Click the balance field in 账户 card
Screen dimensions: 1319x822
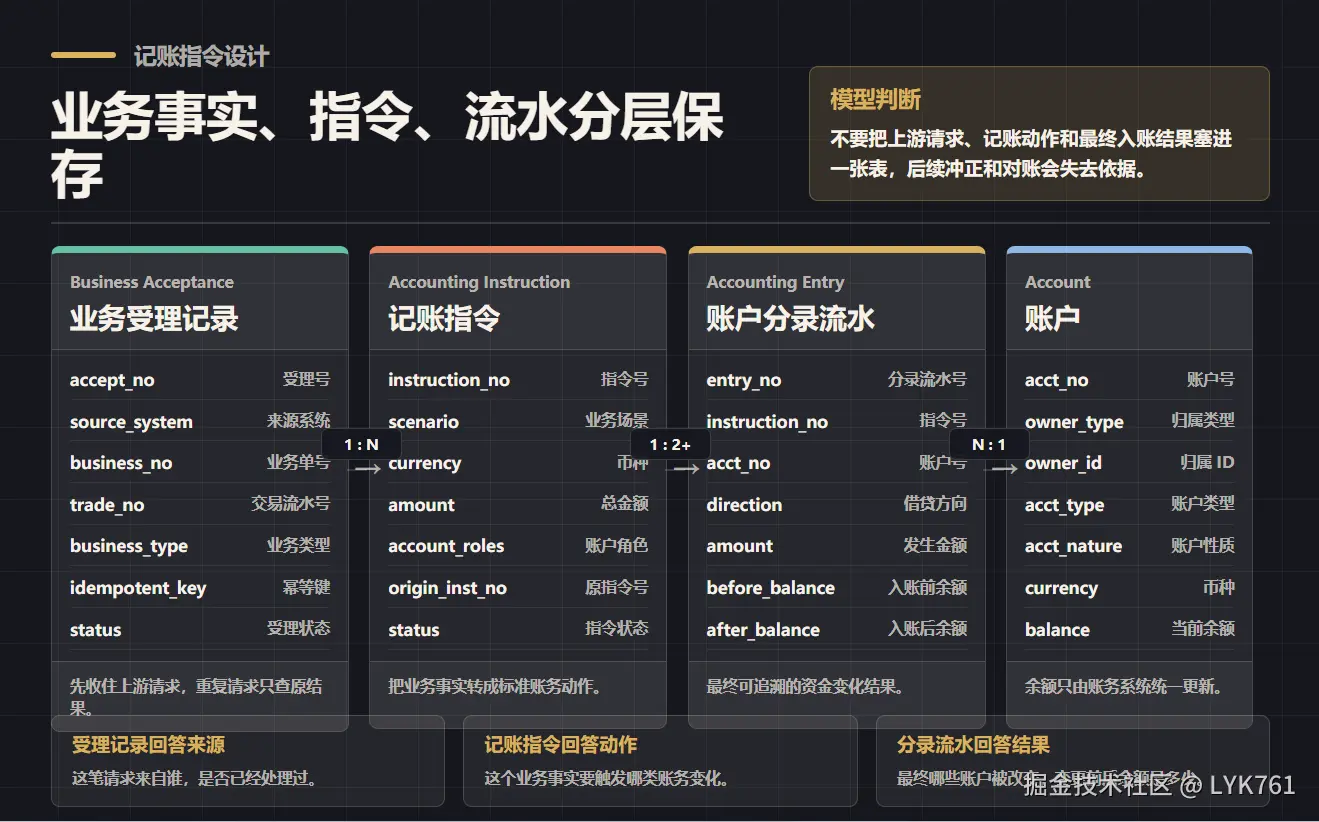(1057, 630)
